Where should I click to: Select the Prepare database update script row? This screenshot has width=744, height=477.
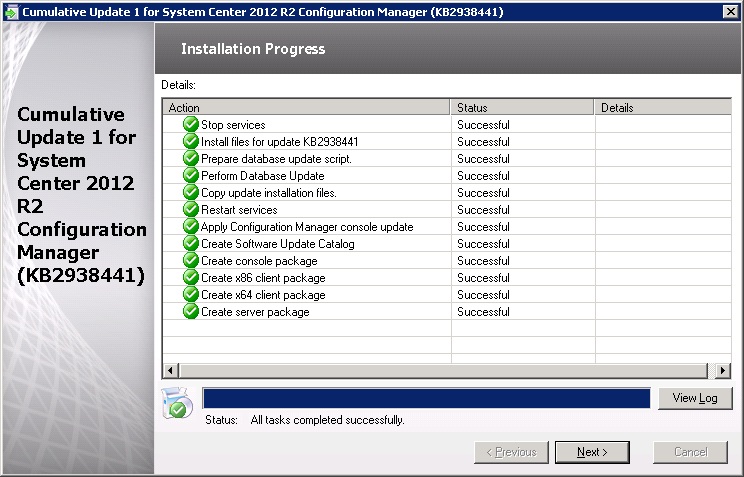[276, 159]
